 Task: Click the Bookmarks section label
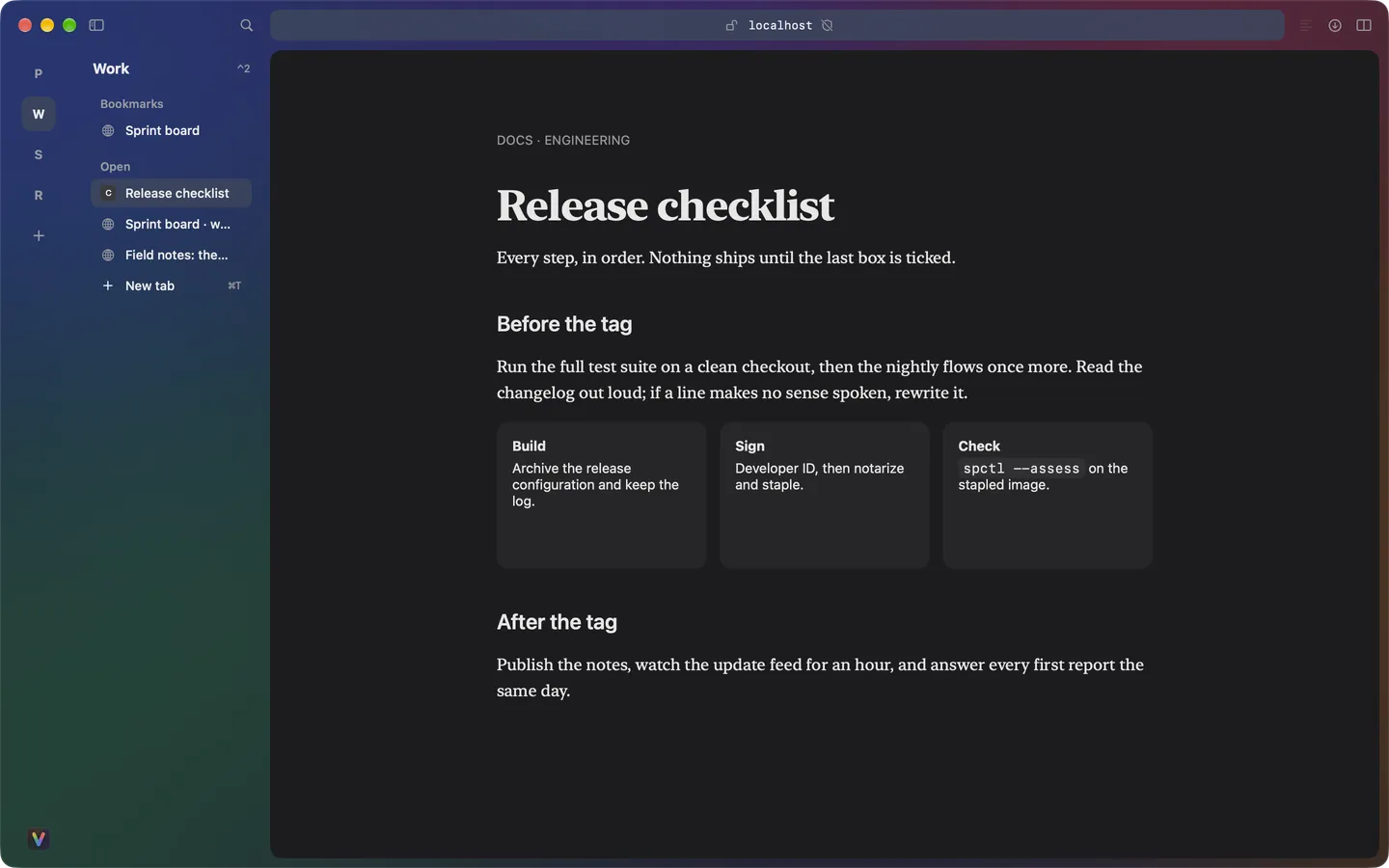(132, 104)
